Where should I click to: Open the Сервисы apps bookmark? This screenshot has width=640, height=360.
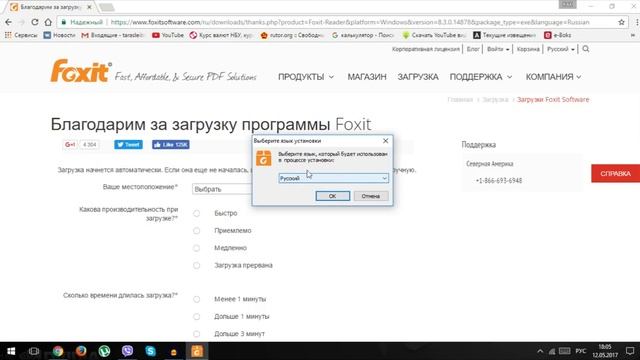coord(21,35)
